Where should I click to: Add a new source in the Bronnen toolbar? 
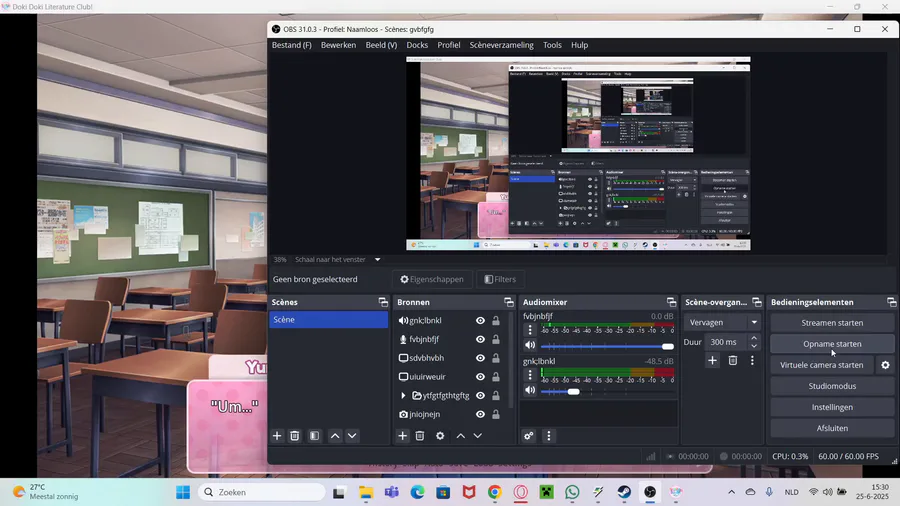point(402,436)
